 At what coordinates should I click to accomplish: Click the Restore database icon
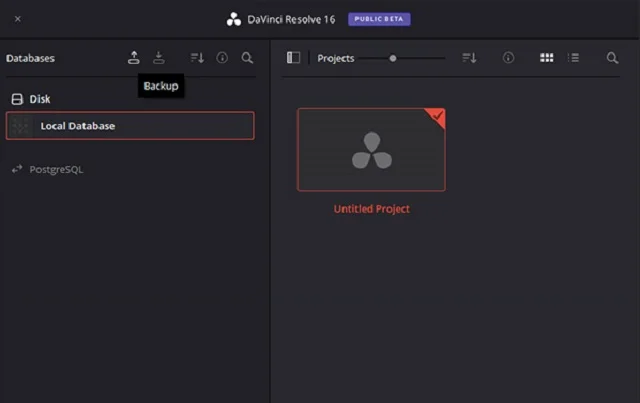[159, 58]
